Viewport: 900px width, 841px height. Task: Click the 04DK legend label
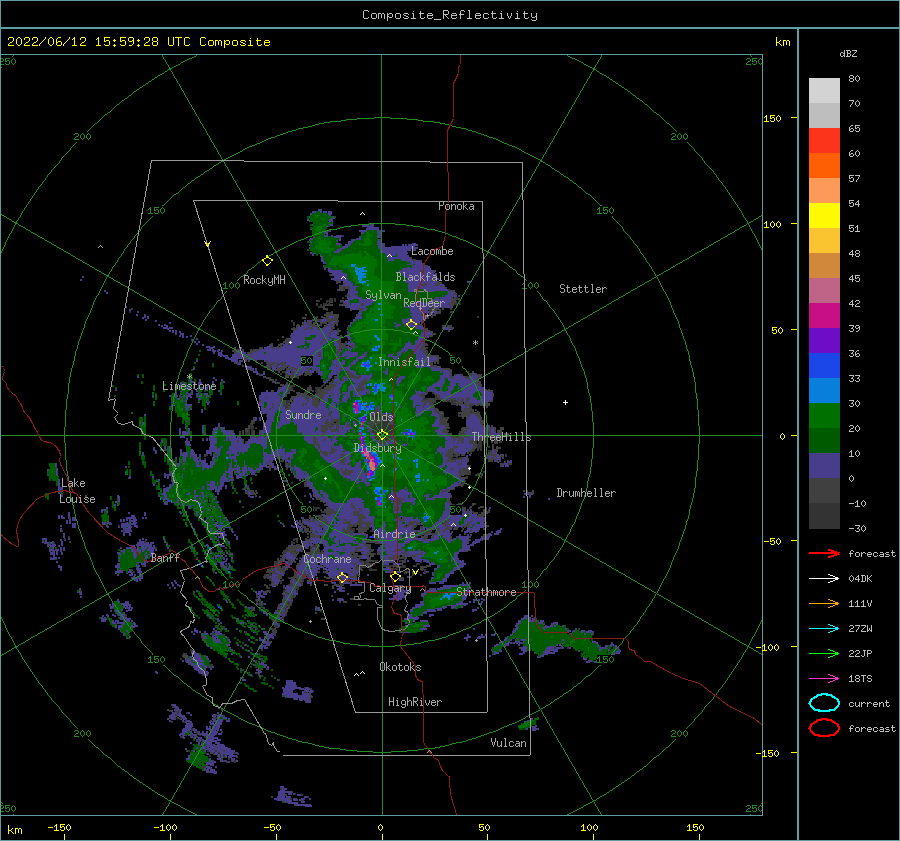coord(860,579)
